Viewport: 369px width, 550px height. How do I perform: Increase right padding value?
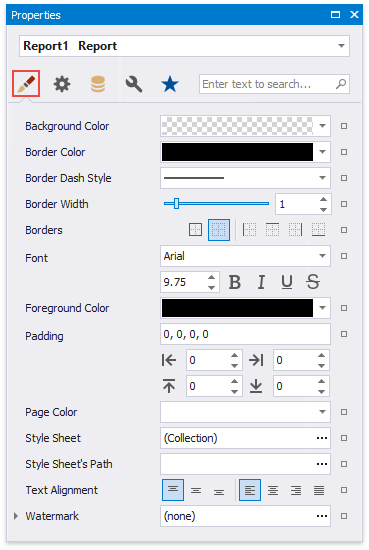tap(321, 355)
